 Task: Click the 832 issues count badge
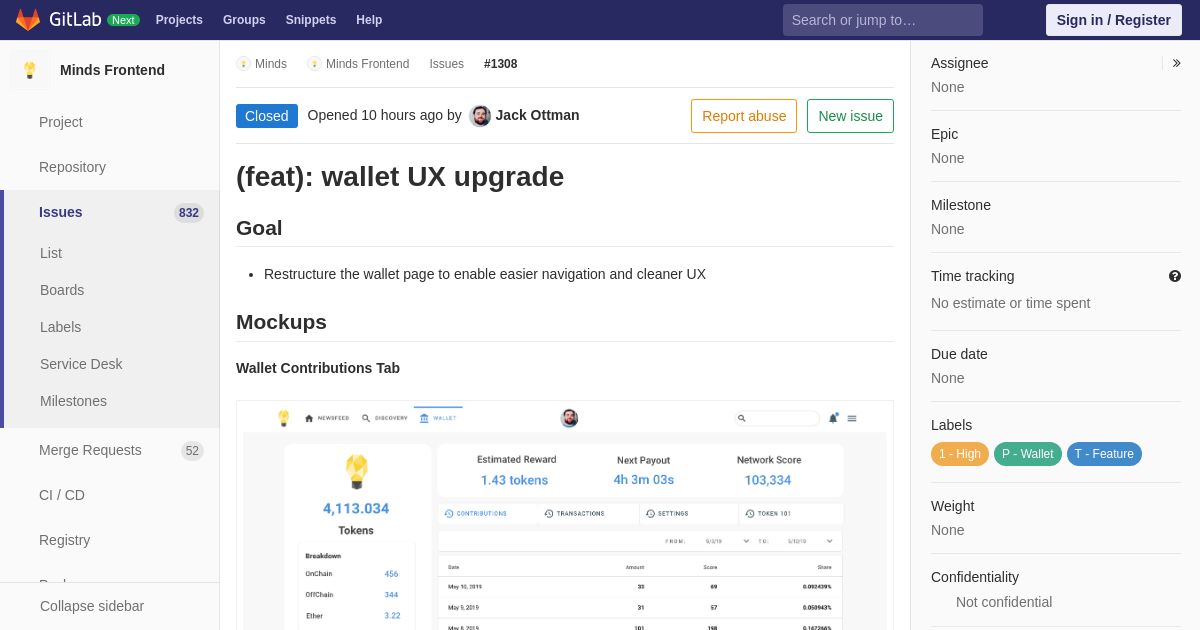tap(189, 213)
